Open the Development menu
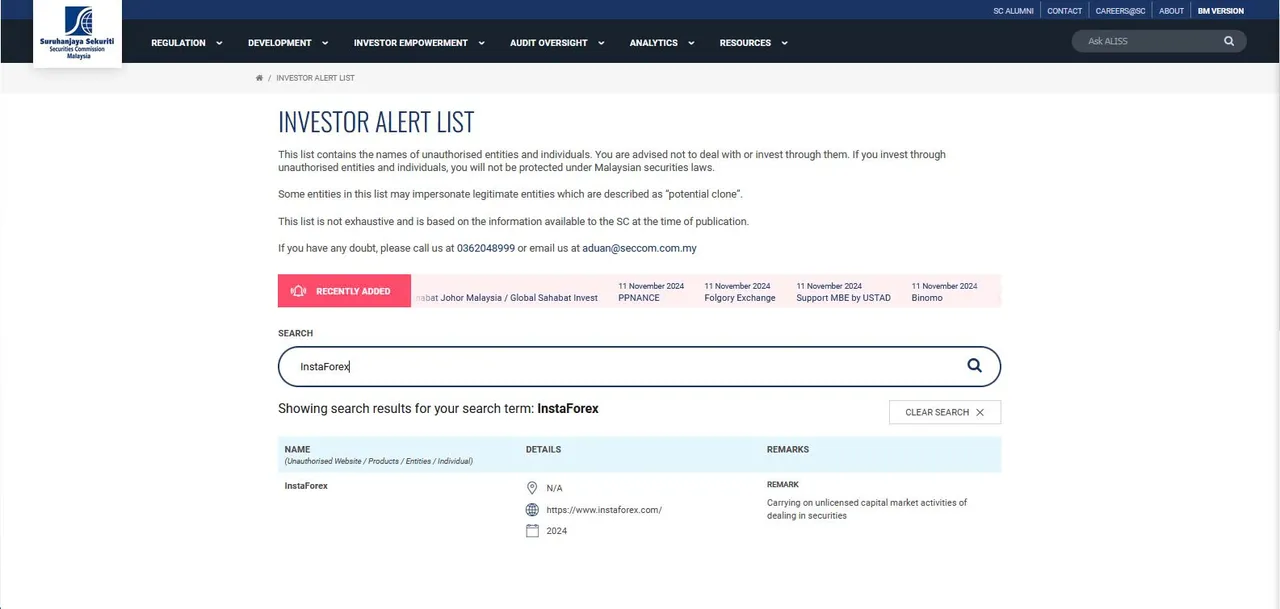The height and width of the screenshot is (609, 1280). tap(280, 43)
